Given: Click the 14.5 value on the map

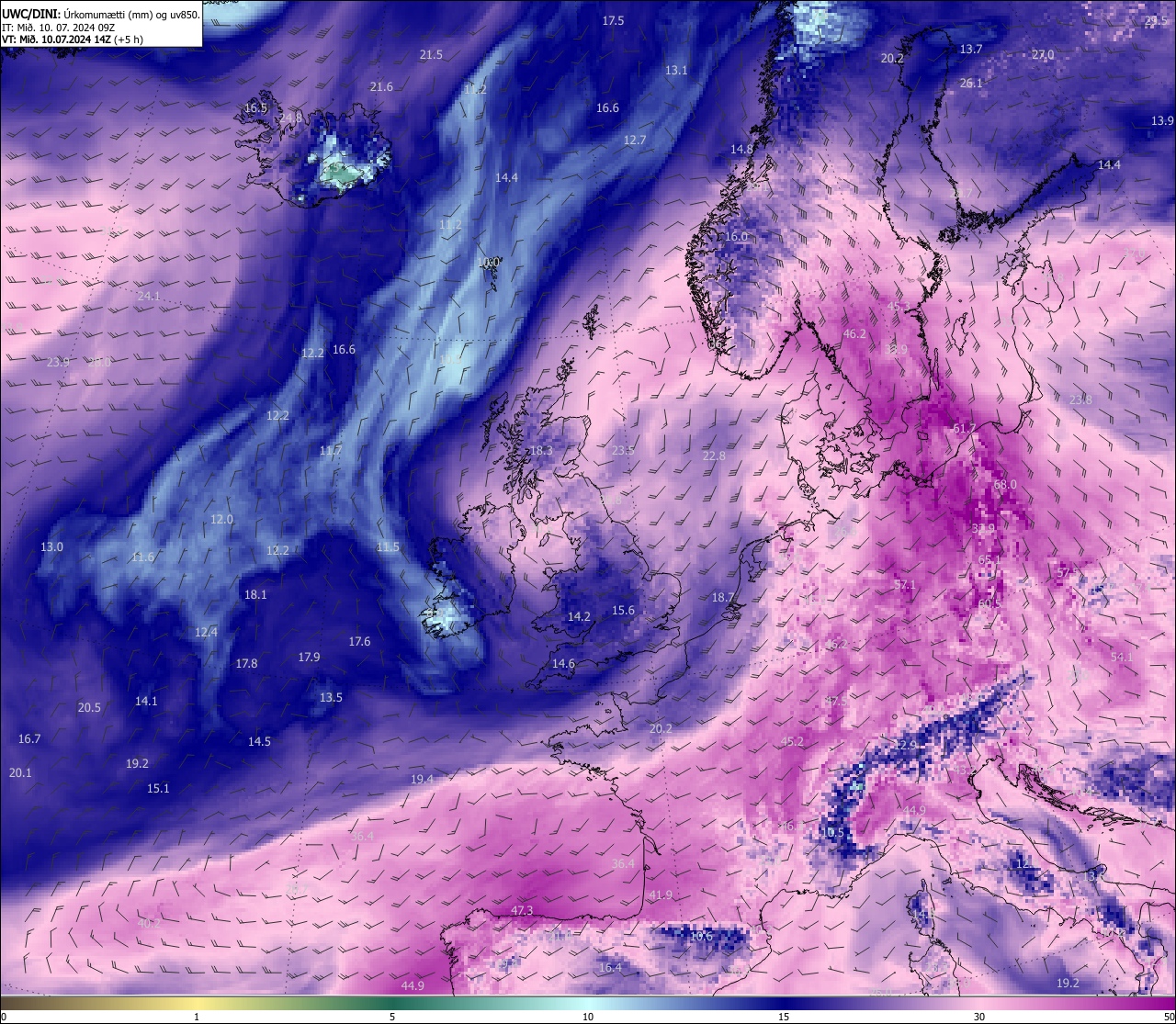Looking at the screenshot, I should [x=259, y=741].
